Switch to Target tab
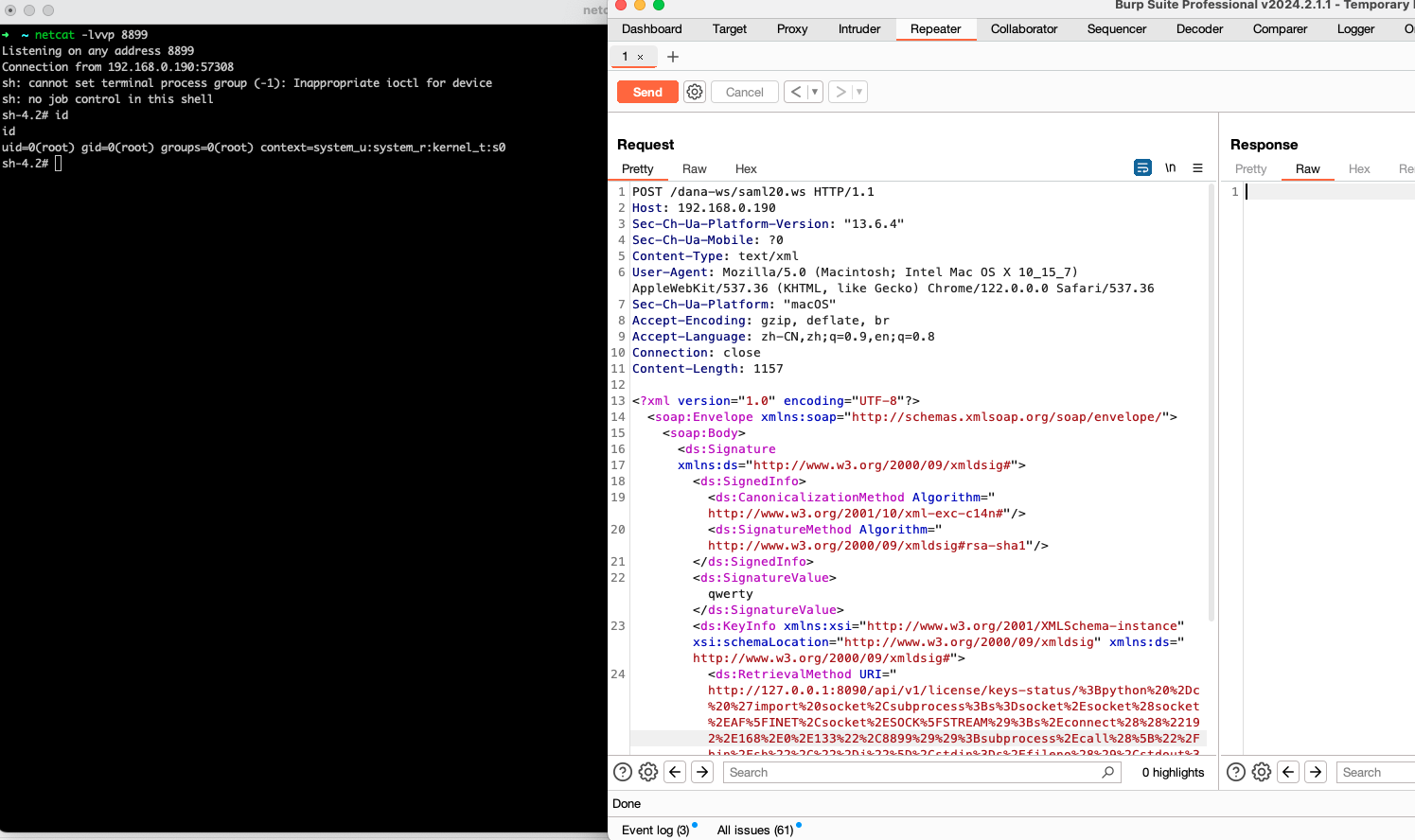The height and width of the screenshot is (840, 1415). click(x=730, y=29)
